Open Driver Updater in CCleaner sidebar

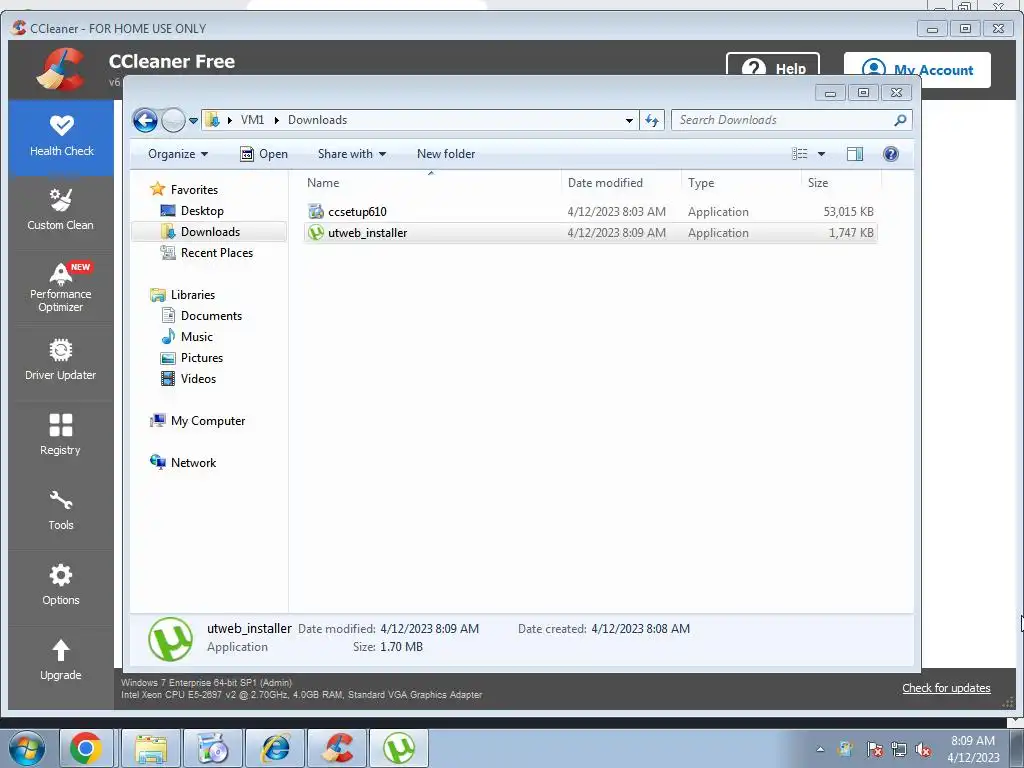pos(61,360)
